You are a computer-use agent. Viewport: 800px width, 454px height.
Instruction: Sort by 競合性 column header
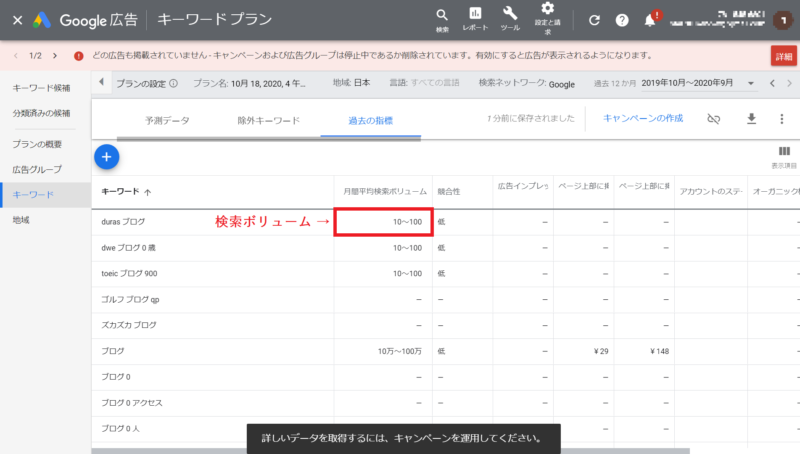(449, 192)
